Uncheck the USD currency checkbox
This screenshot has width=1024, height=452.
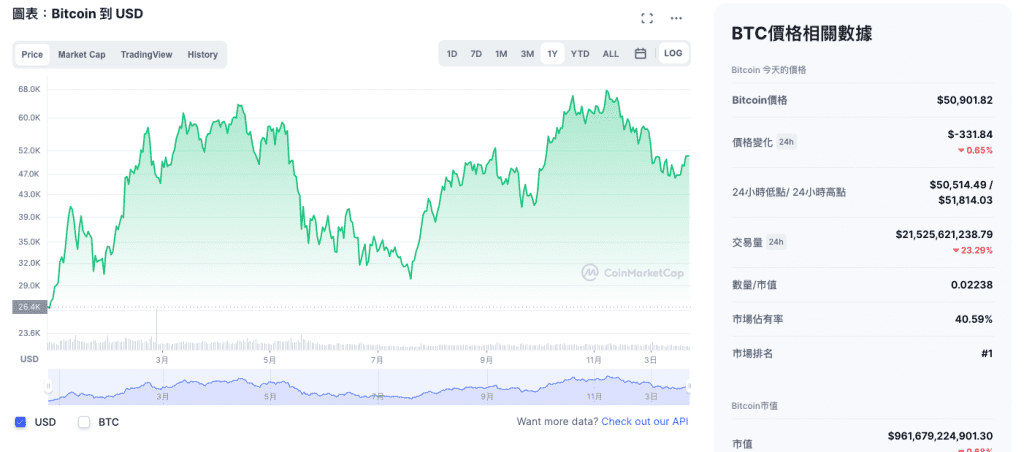click(x=21, y=422)
